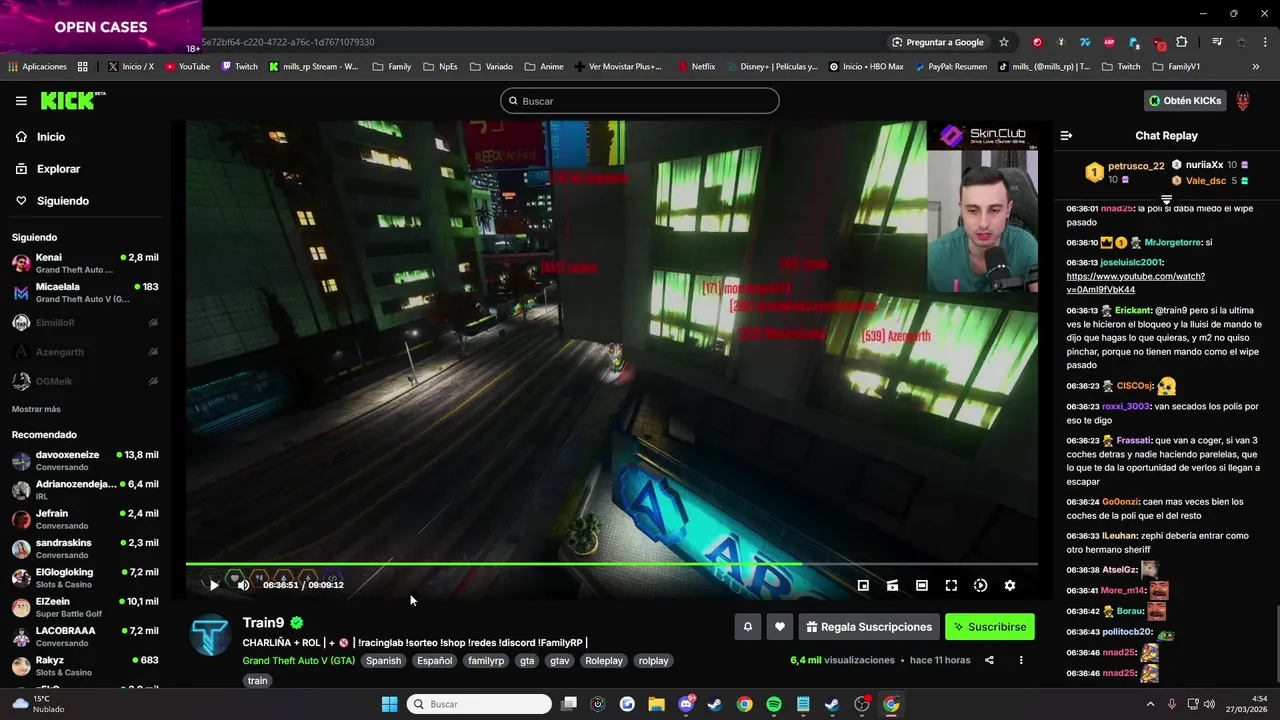1280x720 pixels.
Task: Go to the Kick logo homepage
Action: pos(73,100)
